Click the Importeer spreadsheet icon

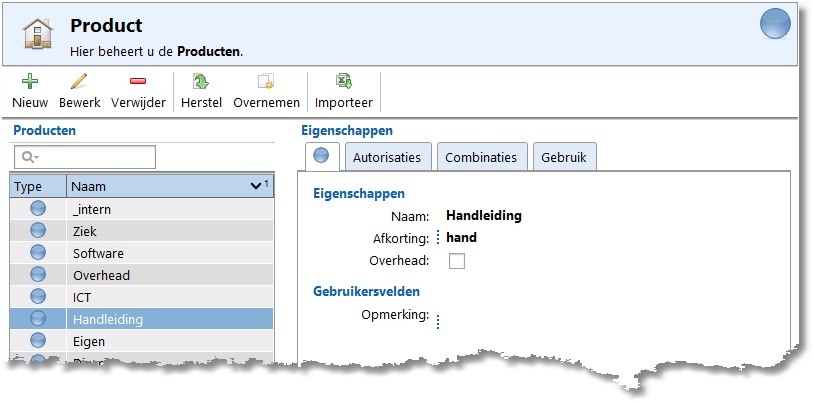[343, 83]
